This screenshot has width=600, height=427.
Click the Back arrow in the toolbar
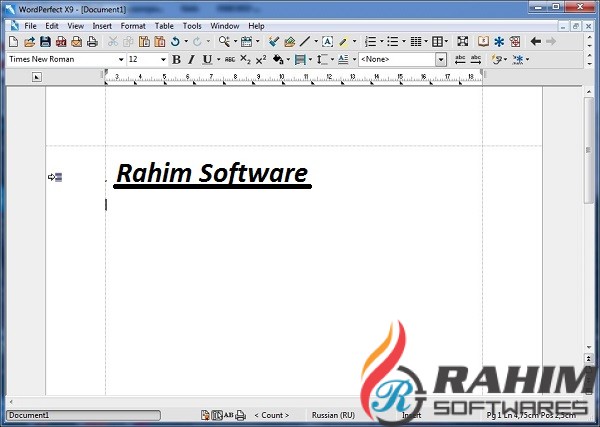(536, 41)
